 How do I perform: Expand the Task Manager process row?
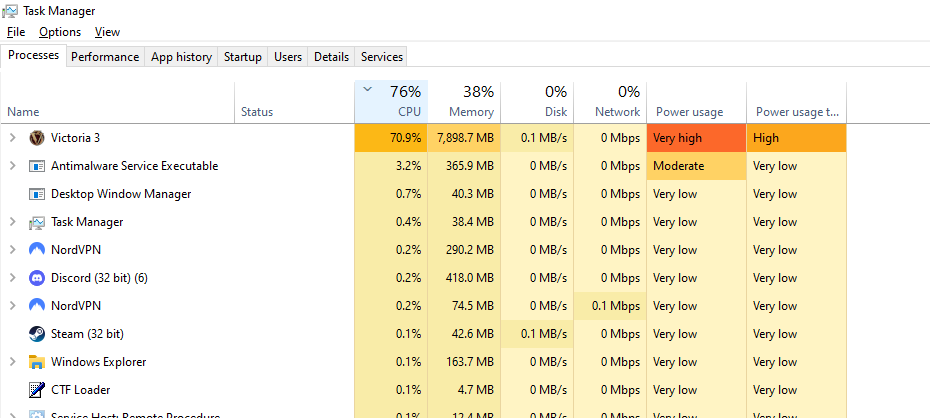pos(12,222)
